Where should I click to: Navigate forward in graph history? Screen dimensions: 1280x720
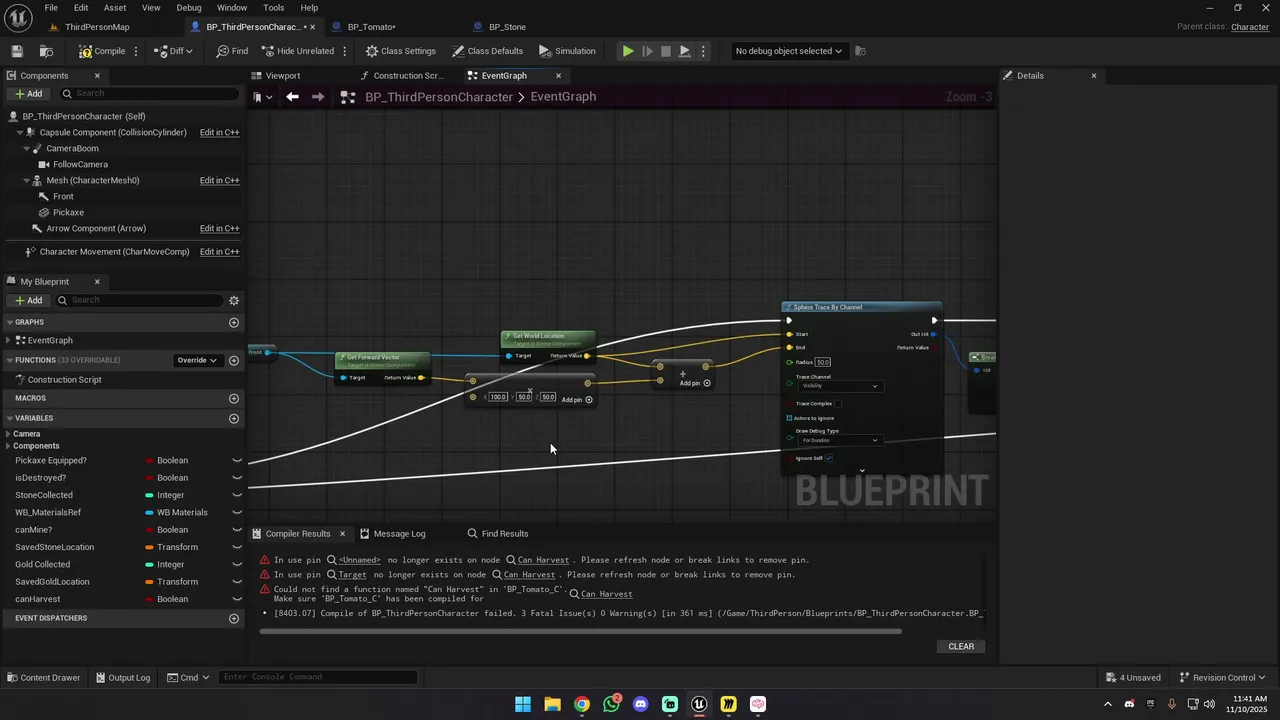click(318, 97)
